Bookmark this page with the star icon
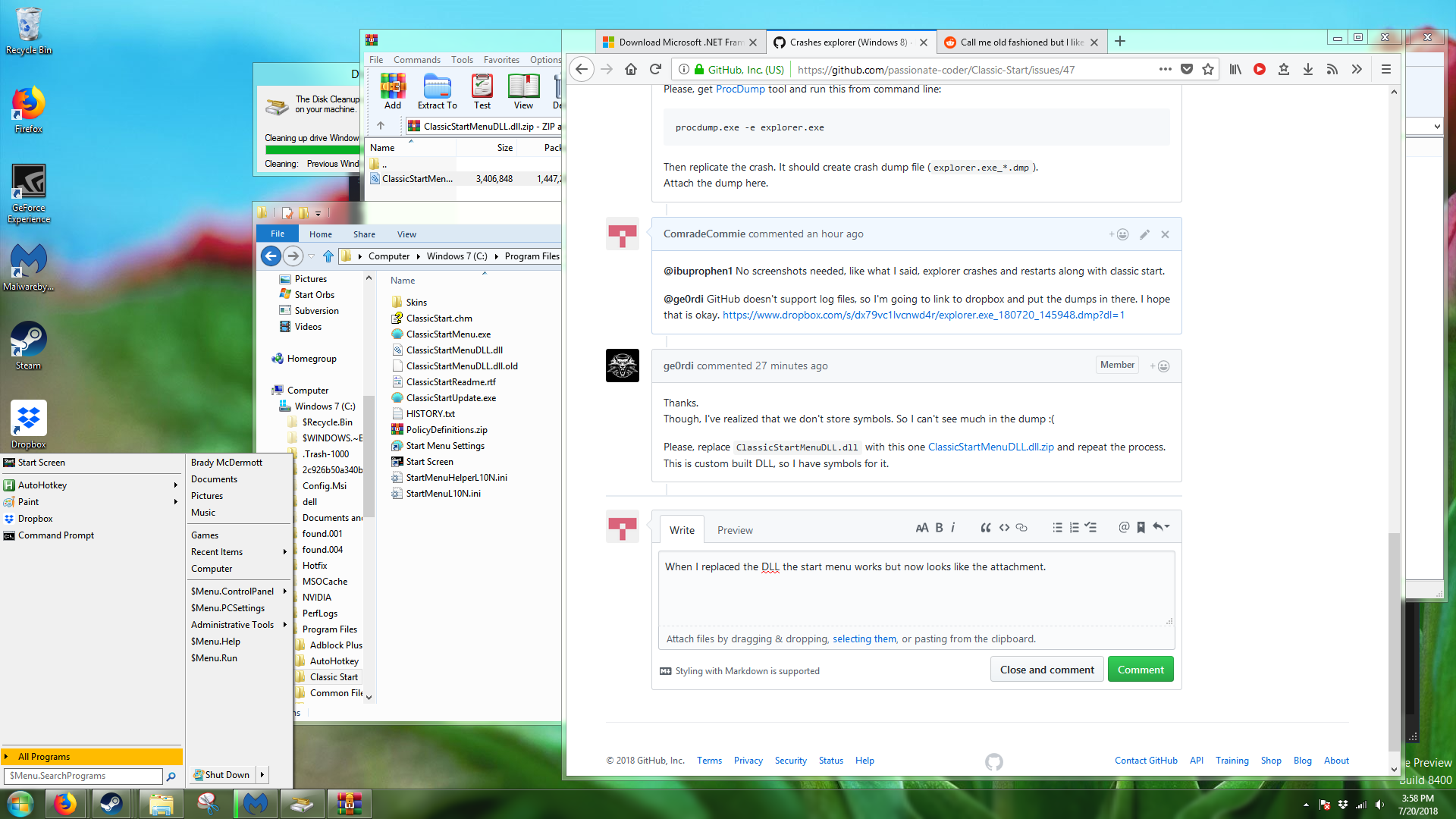This screenshot has height=819, width=1456. [x=1208, y=69]
